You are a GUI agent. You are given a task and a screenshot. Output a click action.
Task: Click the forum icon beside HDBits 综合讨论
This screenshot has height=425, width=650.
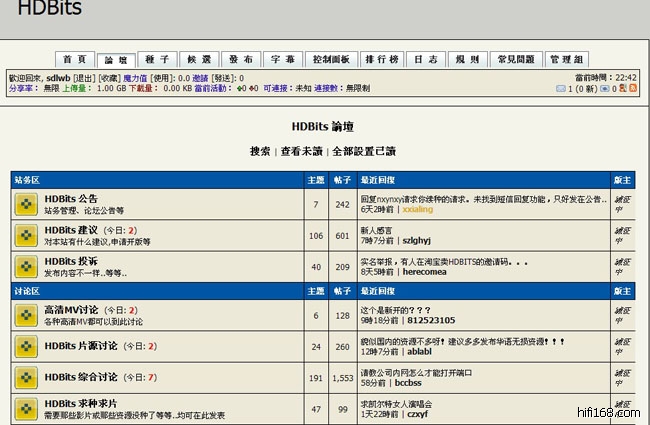coord(26,377)
